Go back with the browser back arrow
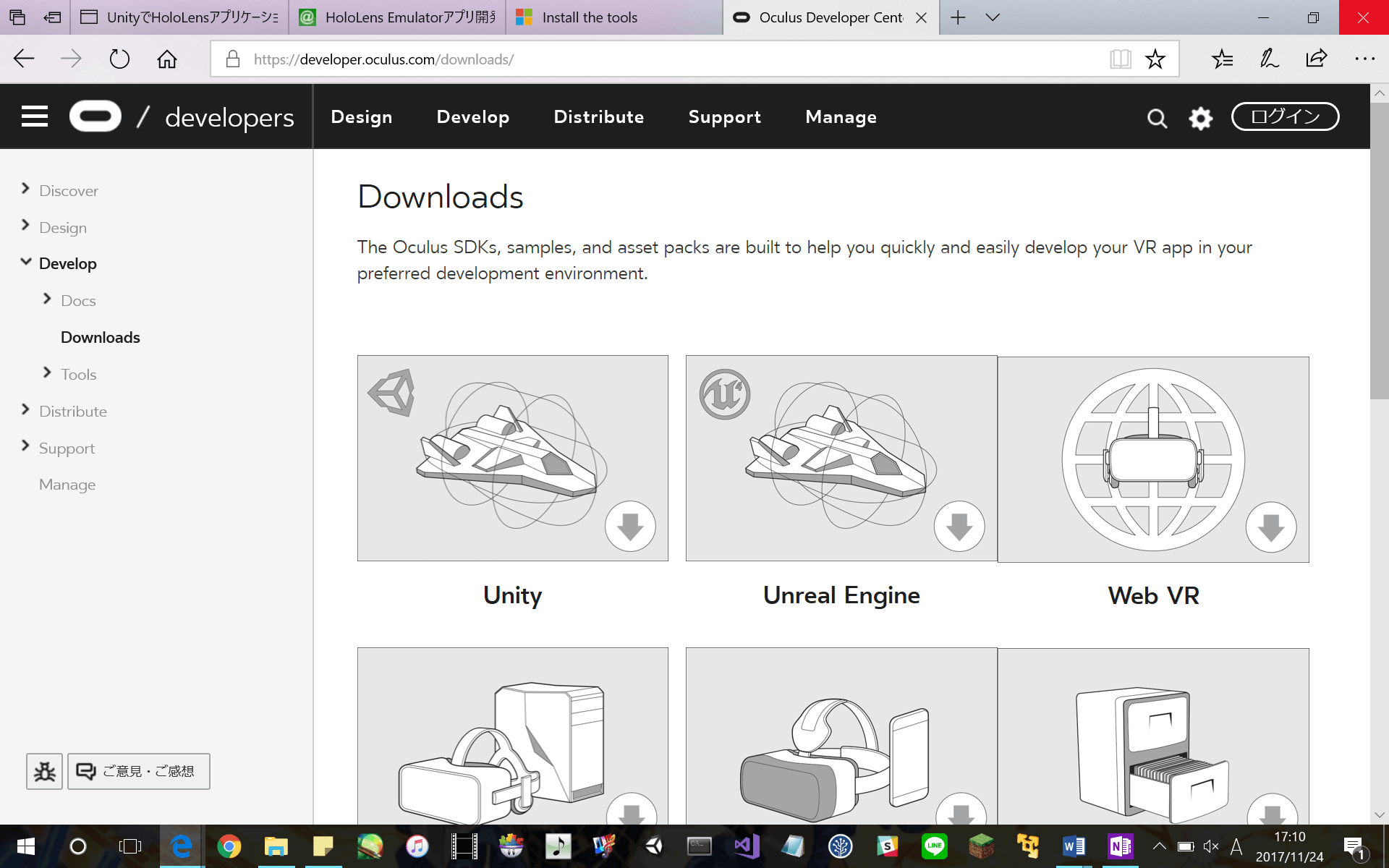Image resolution: width=1389 pixels, height=868 pixels. pos(24,59)
